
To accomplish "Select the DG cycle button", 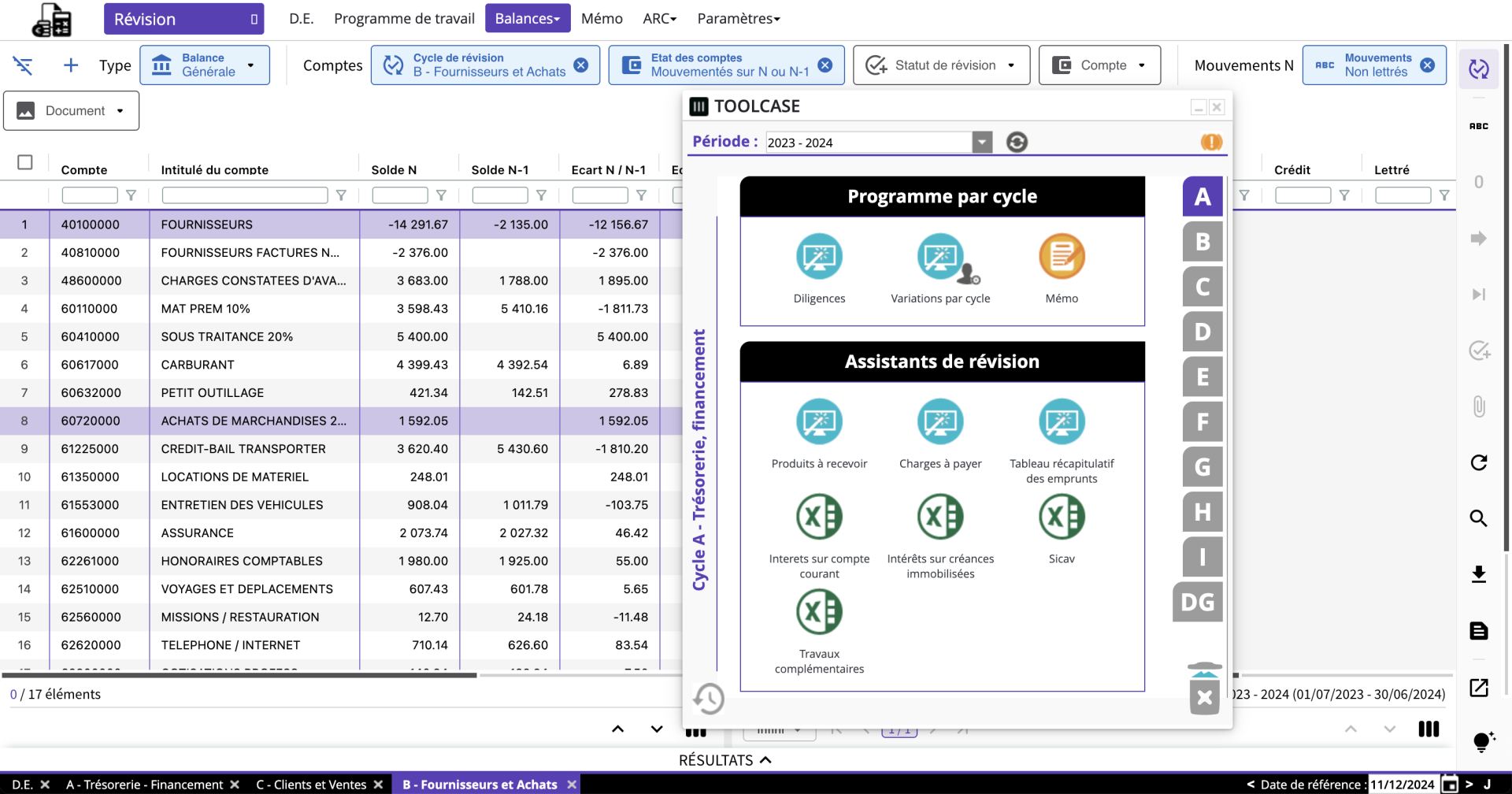I will tap(1197, 603).
